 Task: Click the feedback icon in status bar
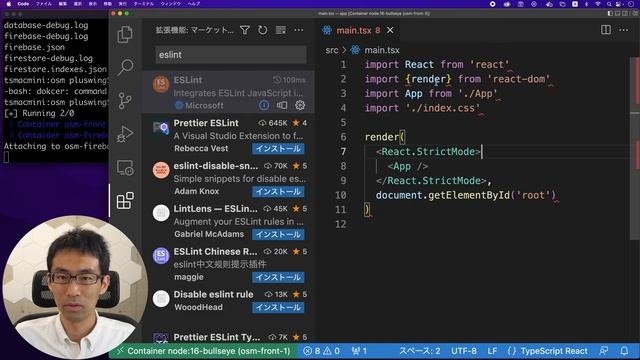click(x=604, y=351)
